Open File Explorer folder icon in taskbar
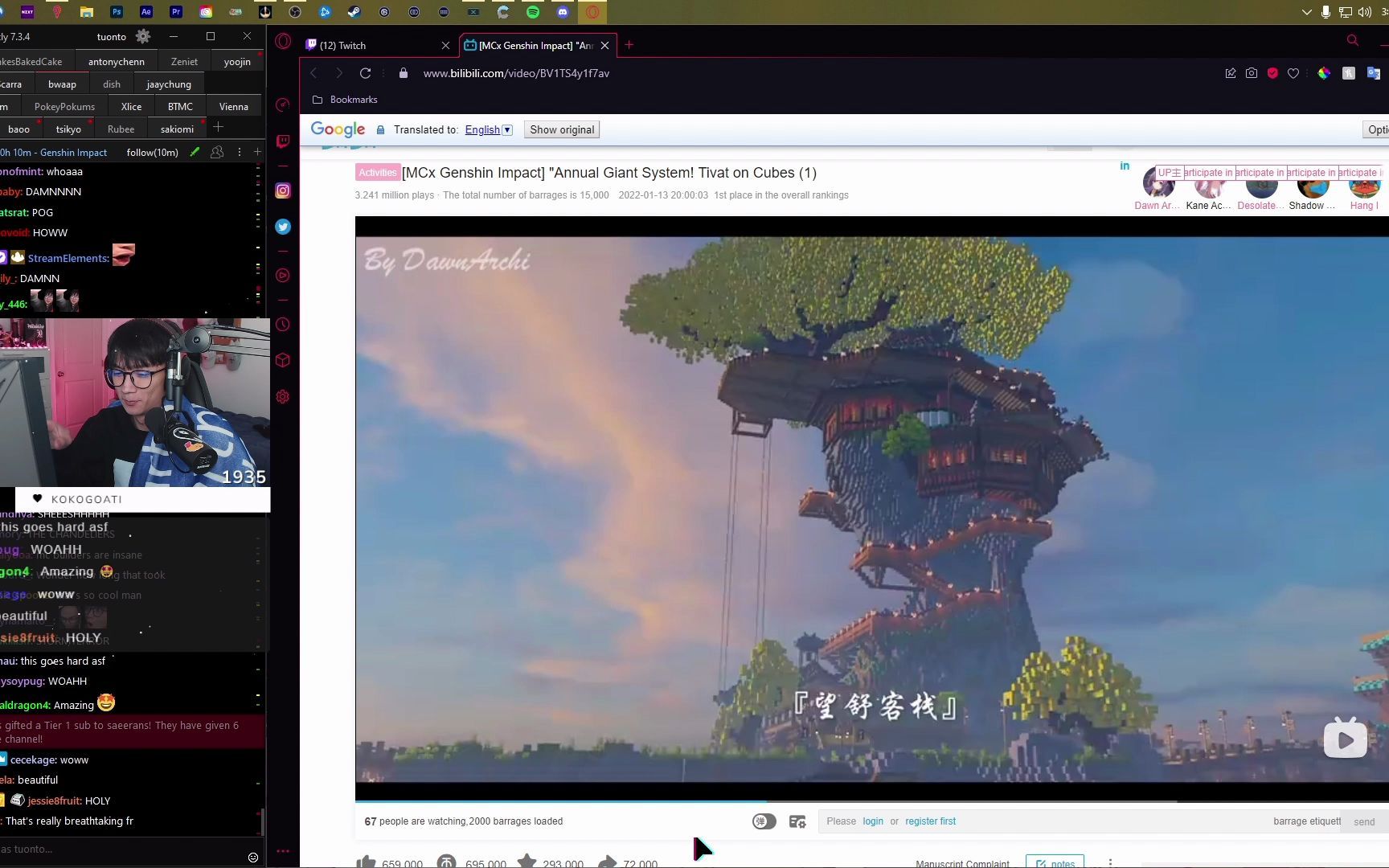1389x868 pixels. (87, 12)
